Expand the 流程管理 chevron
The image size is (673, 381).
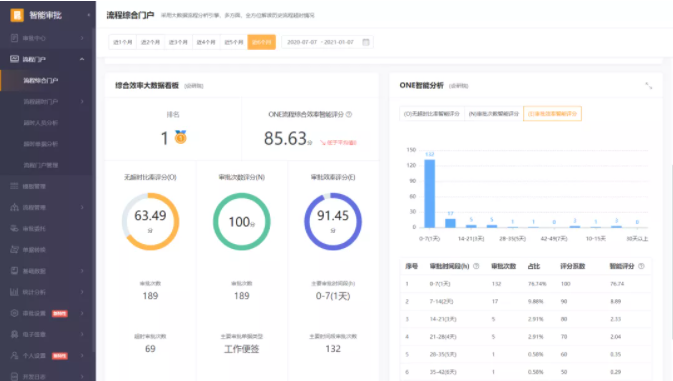click(82, 207)
